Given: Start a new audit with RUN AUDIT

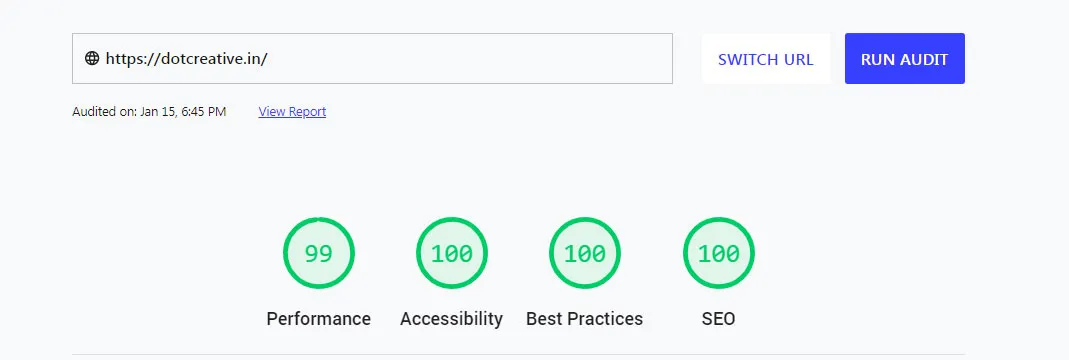Looking at the screenshot, I should [905, 59].
